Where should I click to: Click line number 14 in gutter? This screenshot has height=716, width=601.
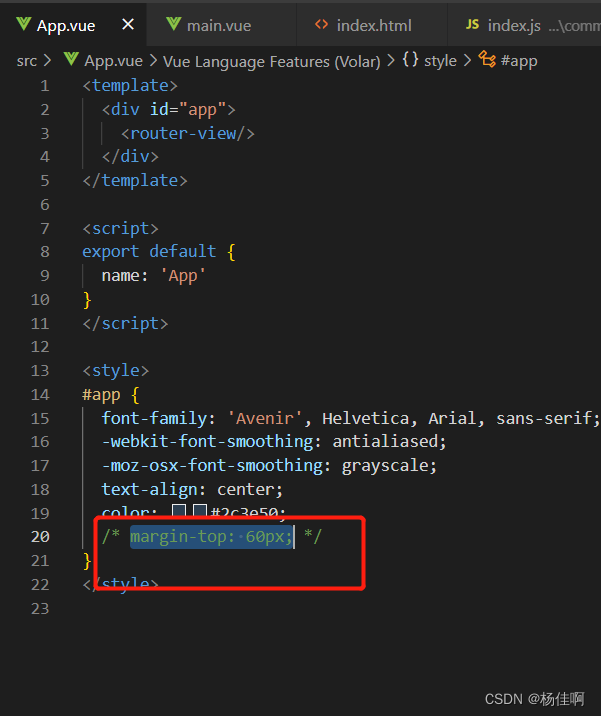point(40,395)
